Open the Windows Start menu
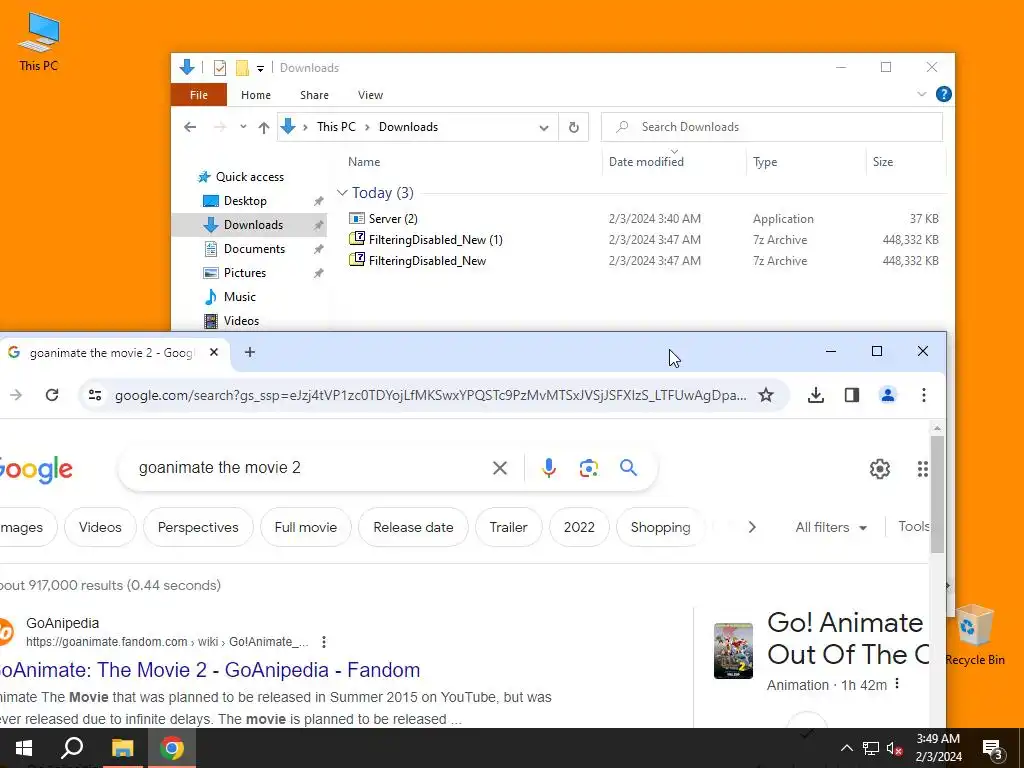The width and height of the screenshot is (1024, 768). (24, 748)
